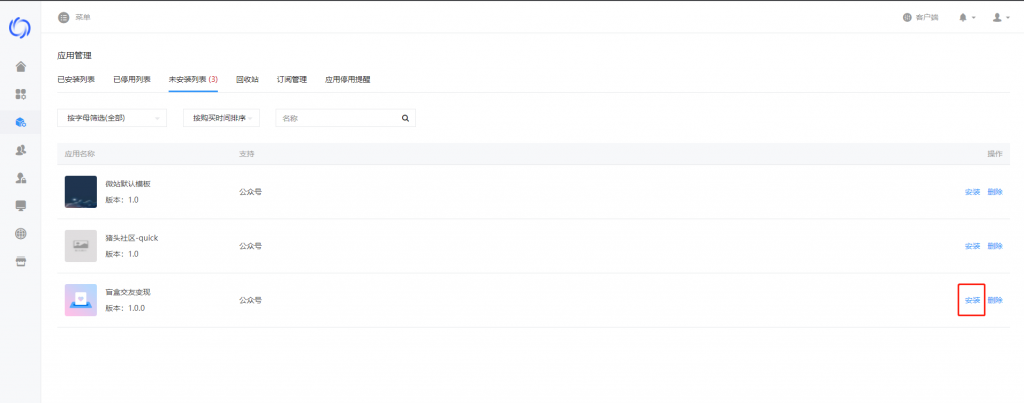Click the 操作 column header

coord(995,154)
